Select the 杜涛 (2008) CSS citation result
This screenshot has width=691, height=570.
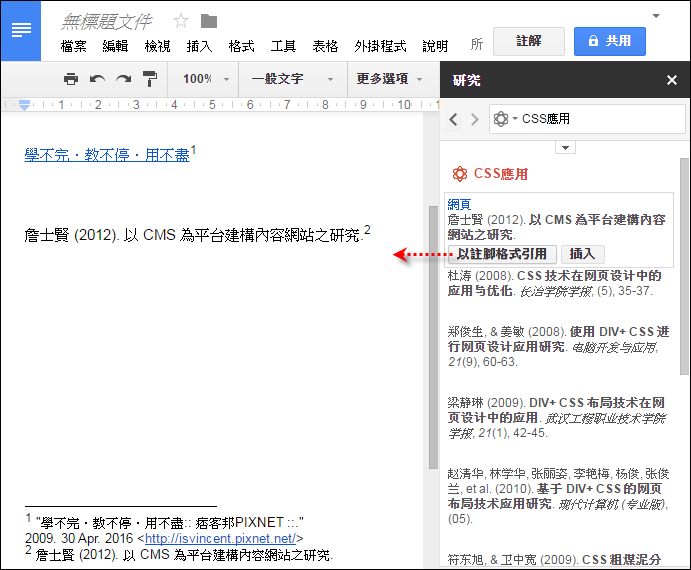554,283
